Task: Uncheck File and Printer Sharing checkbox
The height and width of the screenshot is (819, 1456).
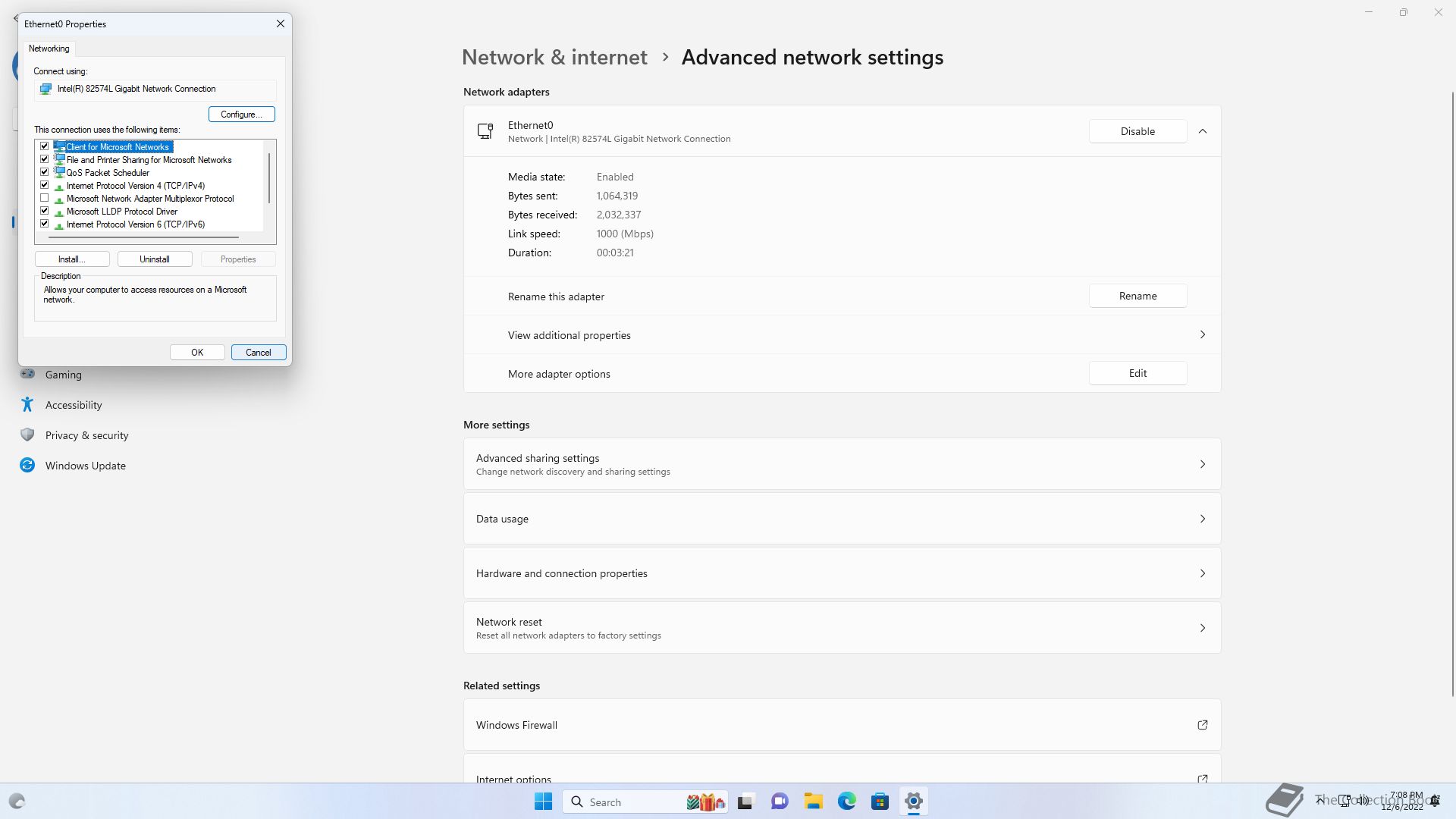Action: [x=44, y=159]
